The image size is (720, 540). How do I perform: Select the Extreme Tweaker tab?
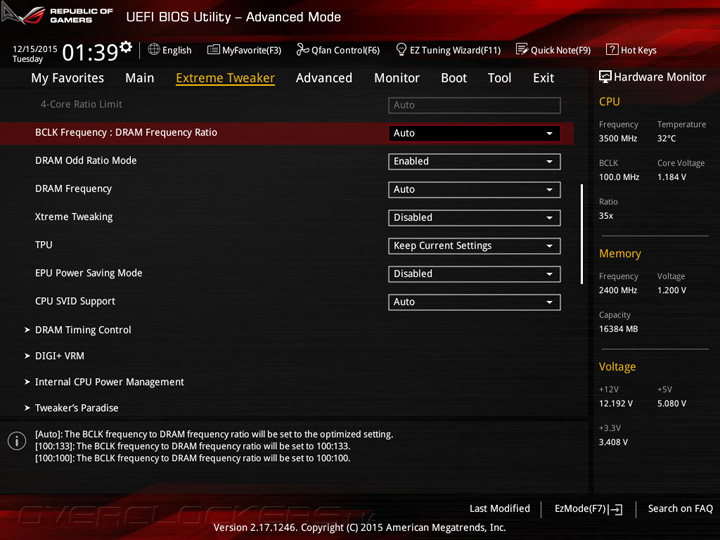[225, 78]
